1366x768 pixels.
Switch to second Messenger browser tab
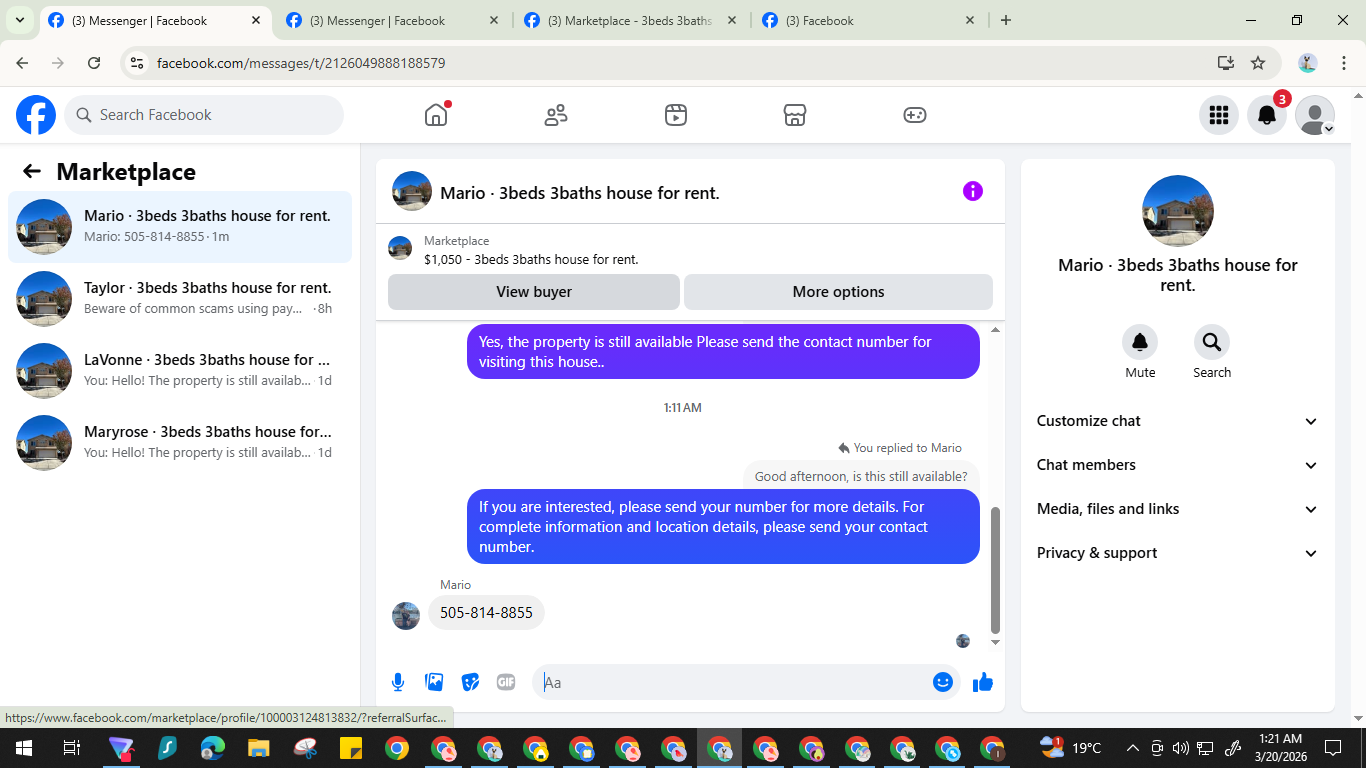pyautogui.click(x=393, y=20)
